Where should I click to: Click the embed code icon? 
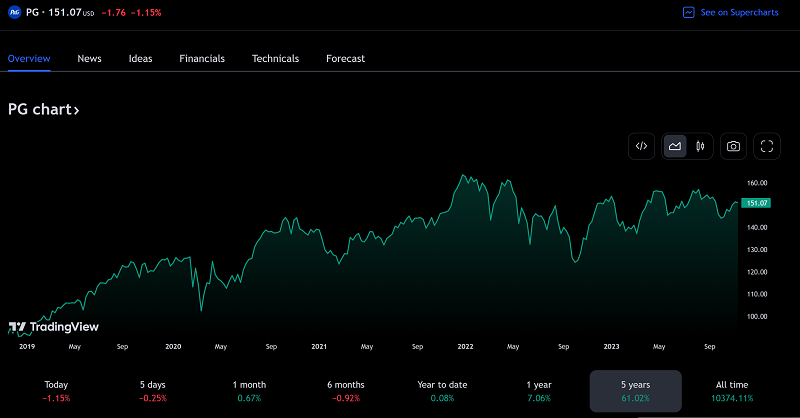coord(642,146)
